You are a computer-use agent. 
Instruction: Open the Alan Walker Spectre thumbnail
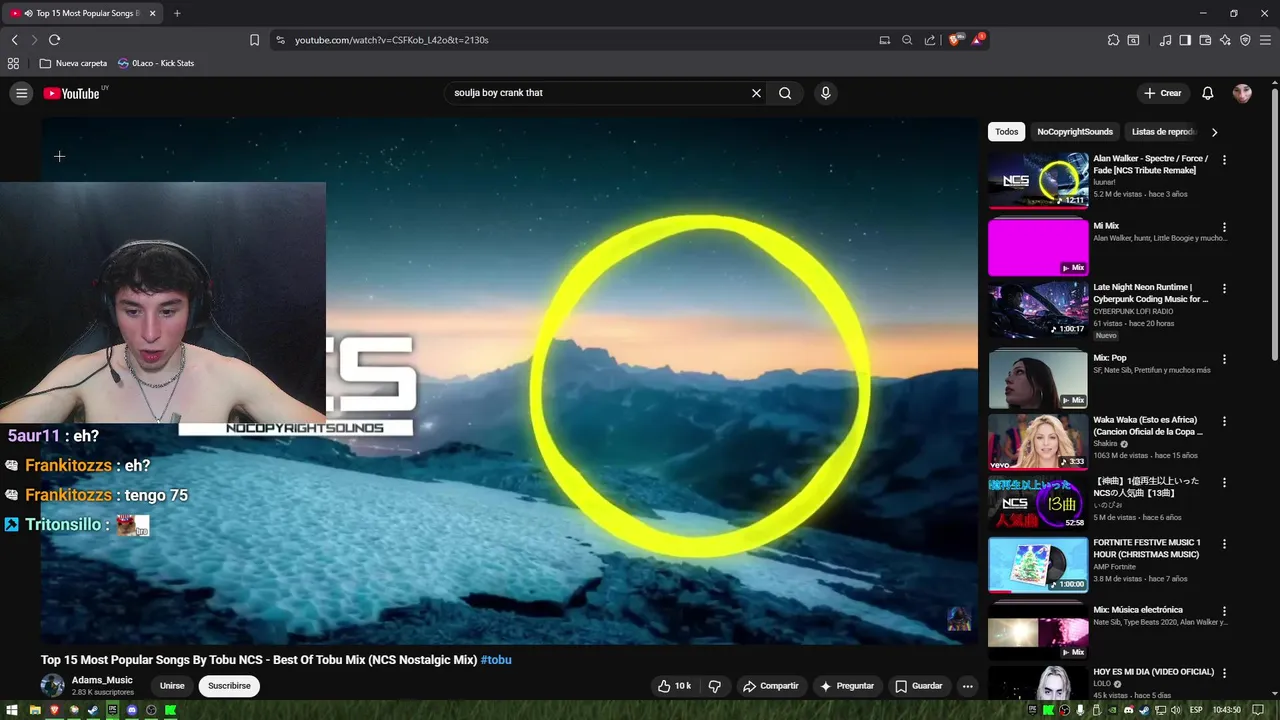click(1038, 180)
